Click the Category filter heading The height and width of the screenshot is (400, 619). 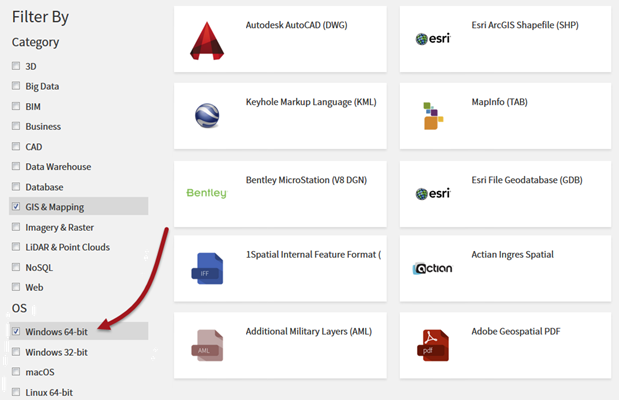(36, 42)
